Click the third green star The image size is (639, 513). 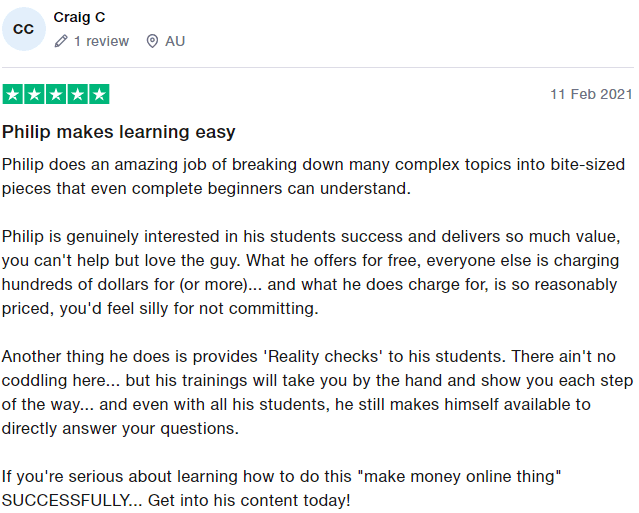pyautogui.click(x=56, y=94)
